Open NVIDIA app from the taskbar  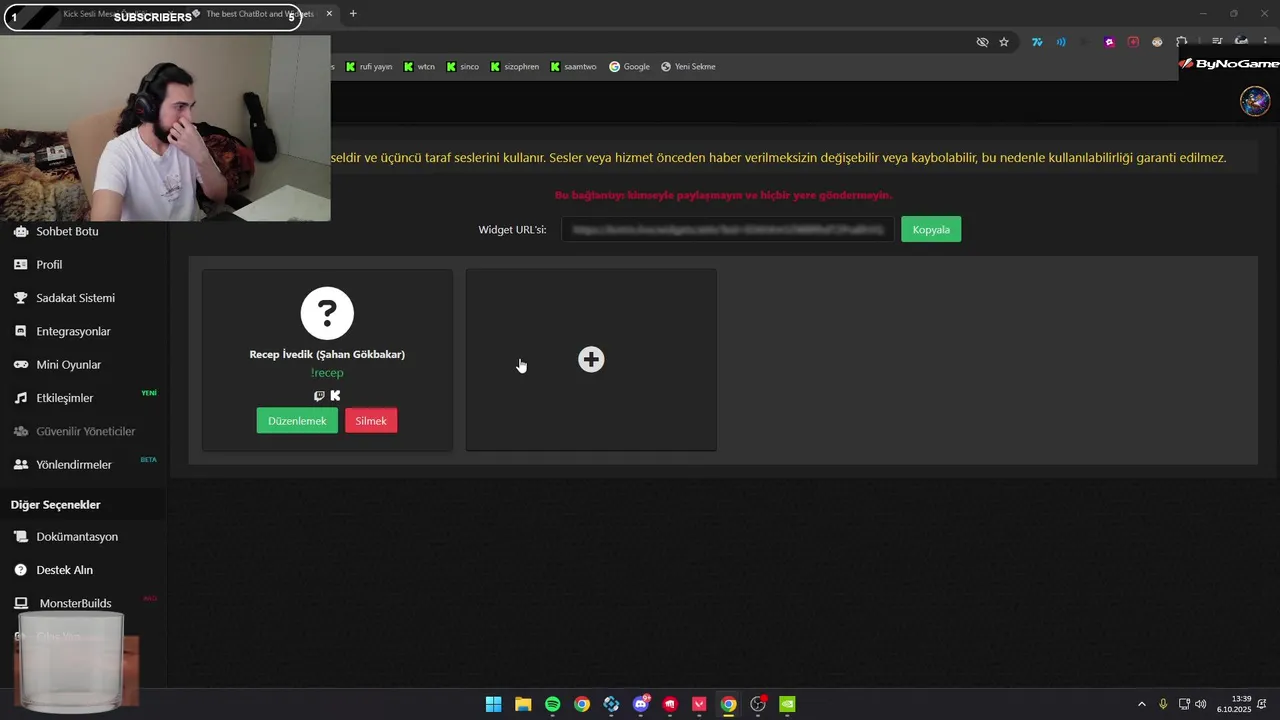tap(788, 704)
